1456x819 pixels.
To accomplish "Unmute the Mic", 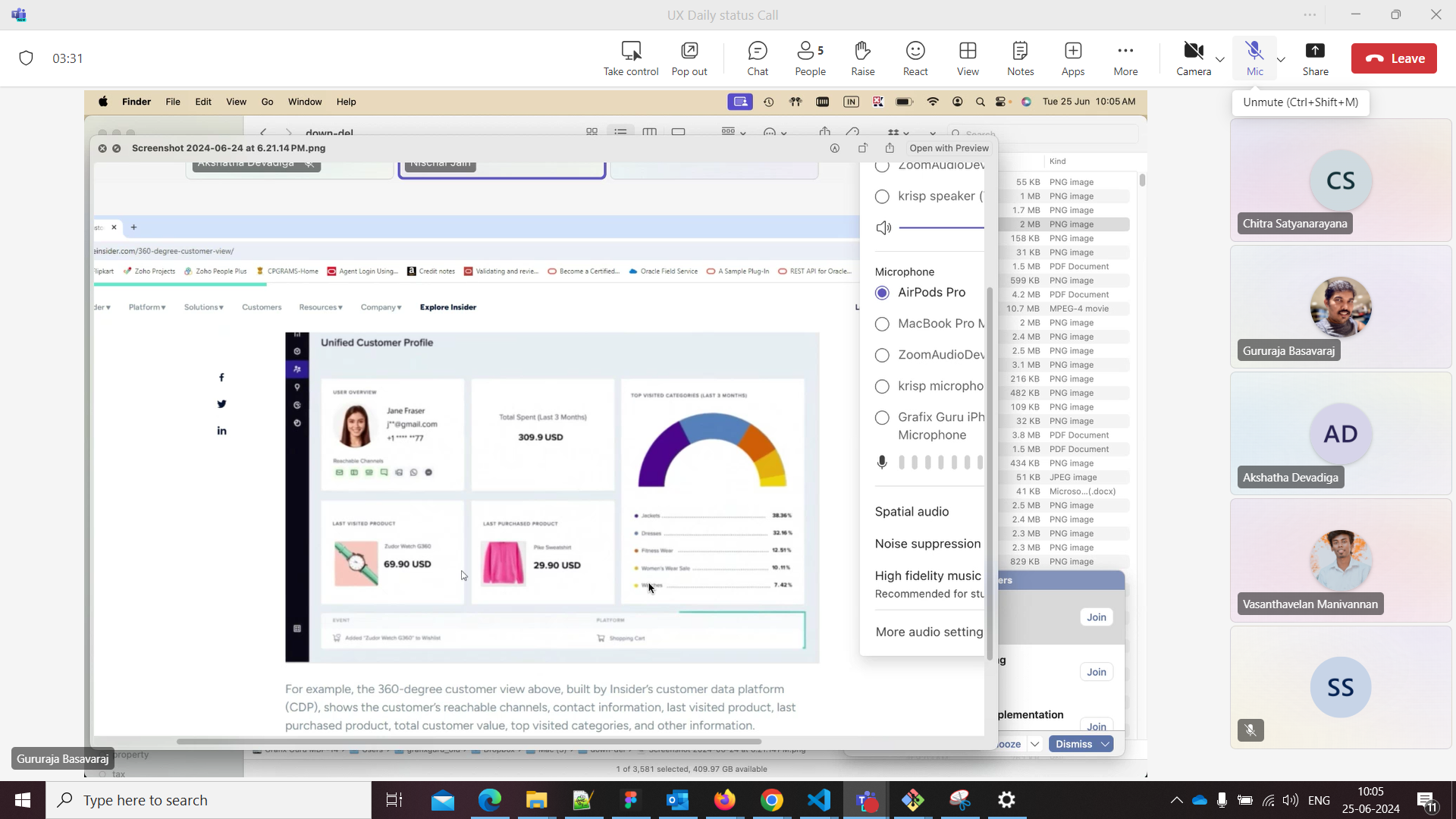I will tap(1254, 58).
